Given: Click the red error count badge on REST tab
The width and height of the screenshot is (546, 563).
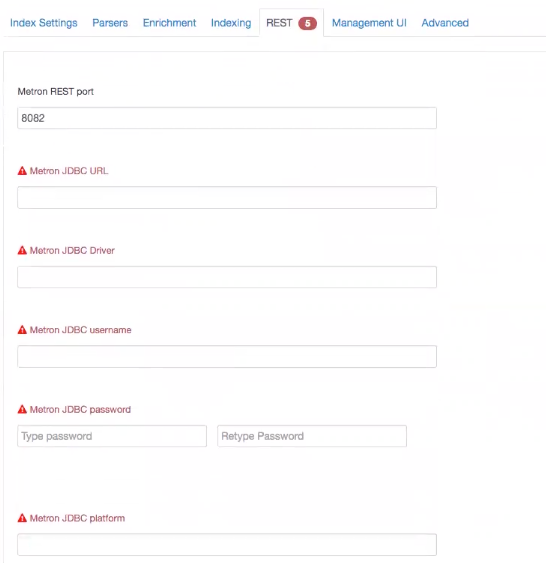Looking at the screenshot, I should coord(307,23).
